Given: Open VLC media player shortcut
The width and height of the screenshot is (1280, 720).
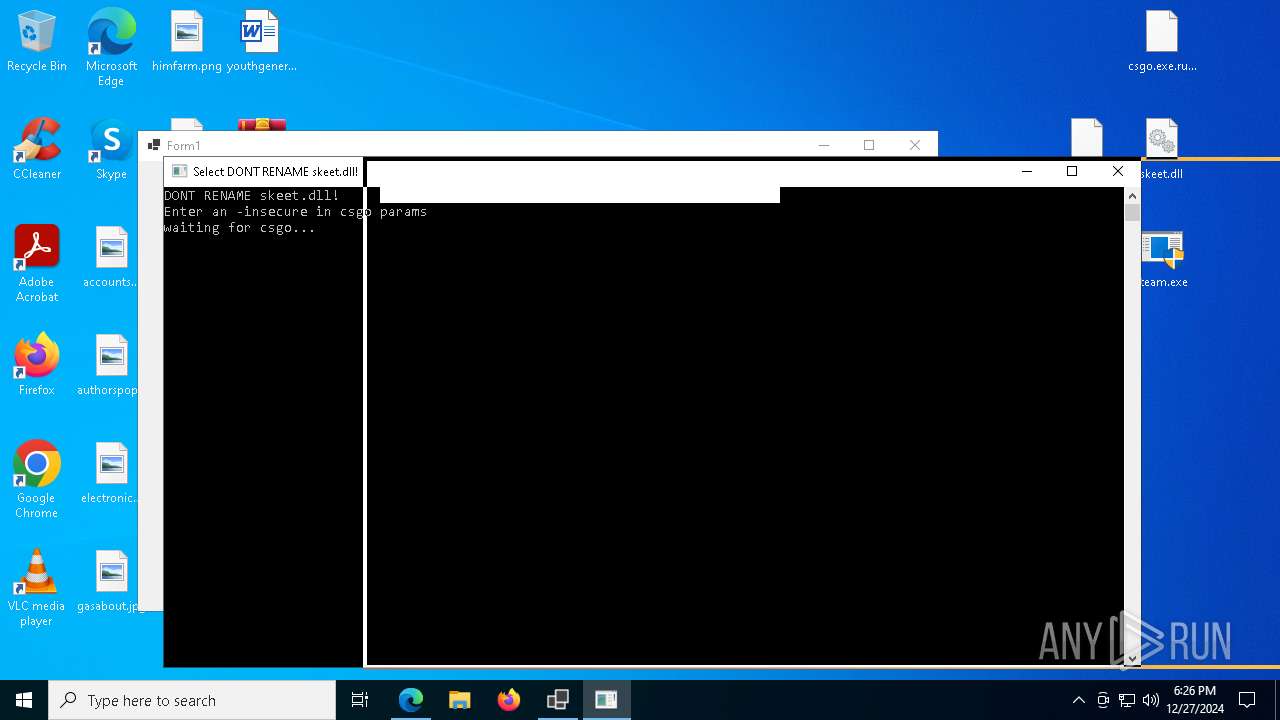Looking at the screenshot, I should (36, 588).
